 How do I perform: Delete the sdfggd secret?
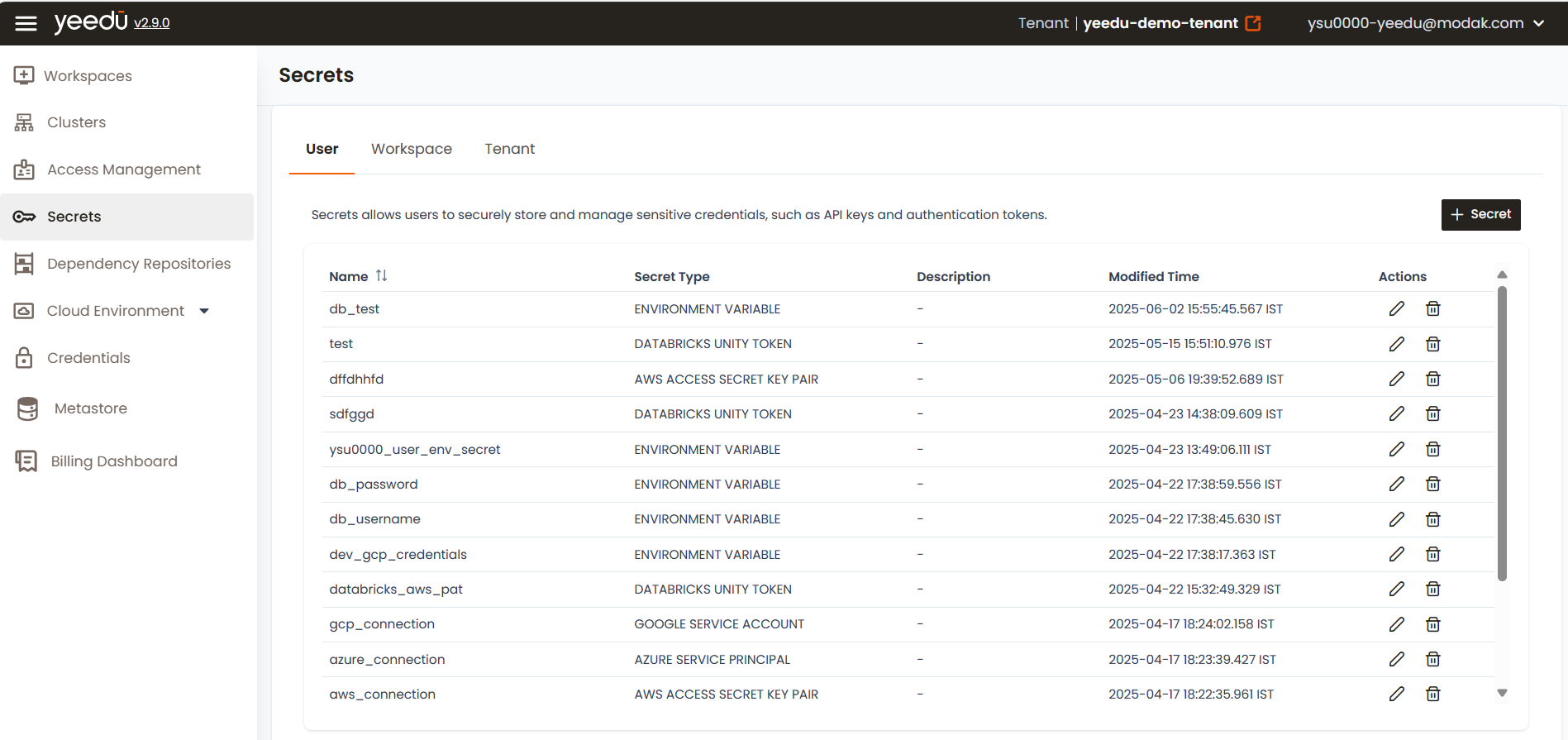[1433, 413]
